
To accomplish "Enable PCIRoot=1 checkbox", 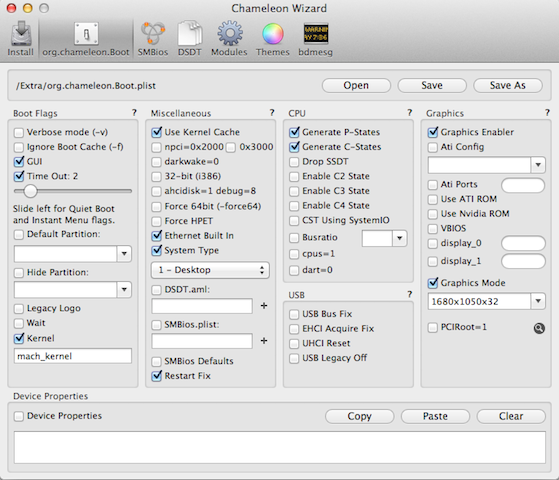I will [432, 327].
